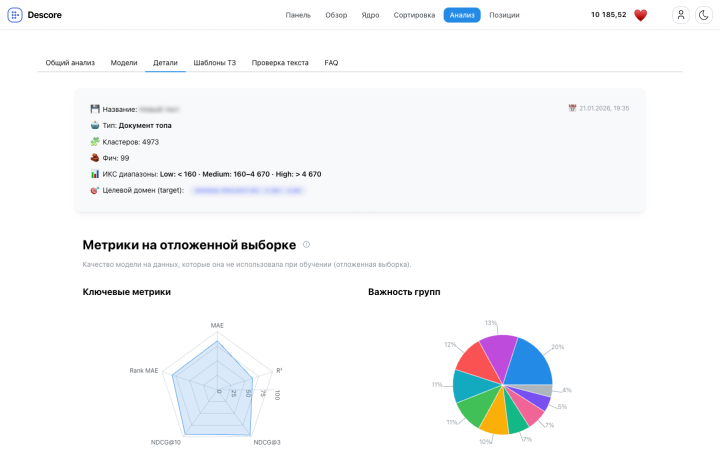Switch to the Модели tab
This screenshot has height=451, width=720.
tap(124, 63)
